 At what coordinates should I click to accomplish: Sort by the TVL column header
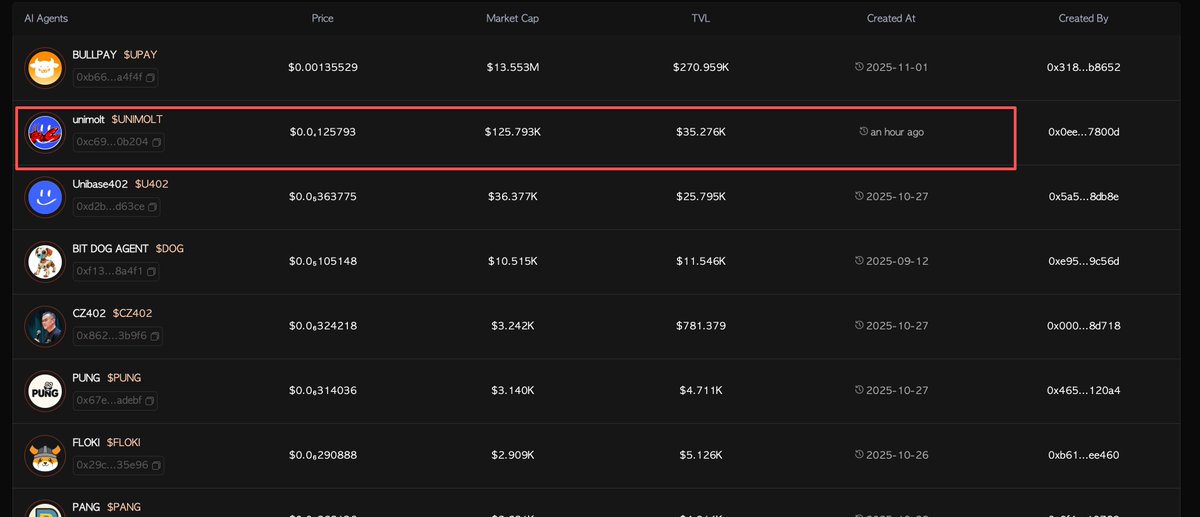tap(699, 19)
